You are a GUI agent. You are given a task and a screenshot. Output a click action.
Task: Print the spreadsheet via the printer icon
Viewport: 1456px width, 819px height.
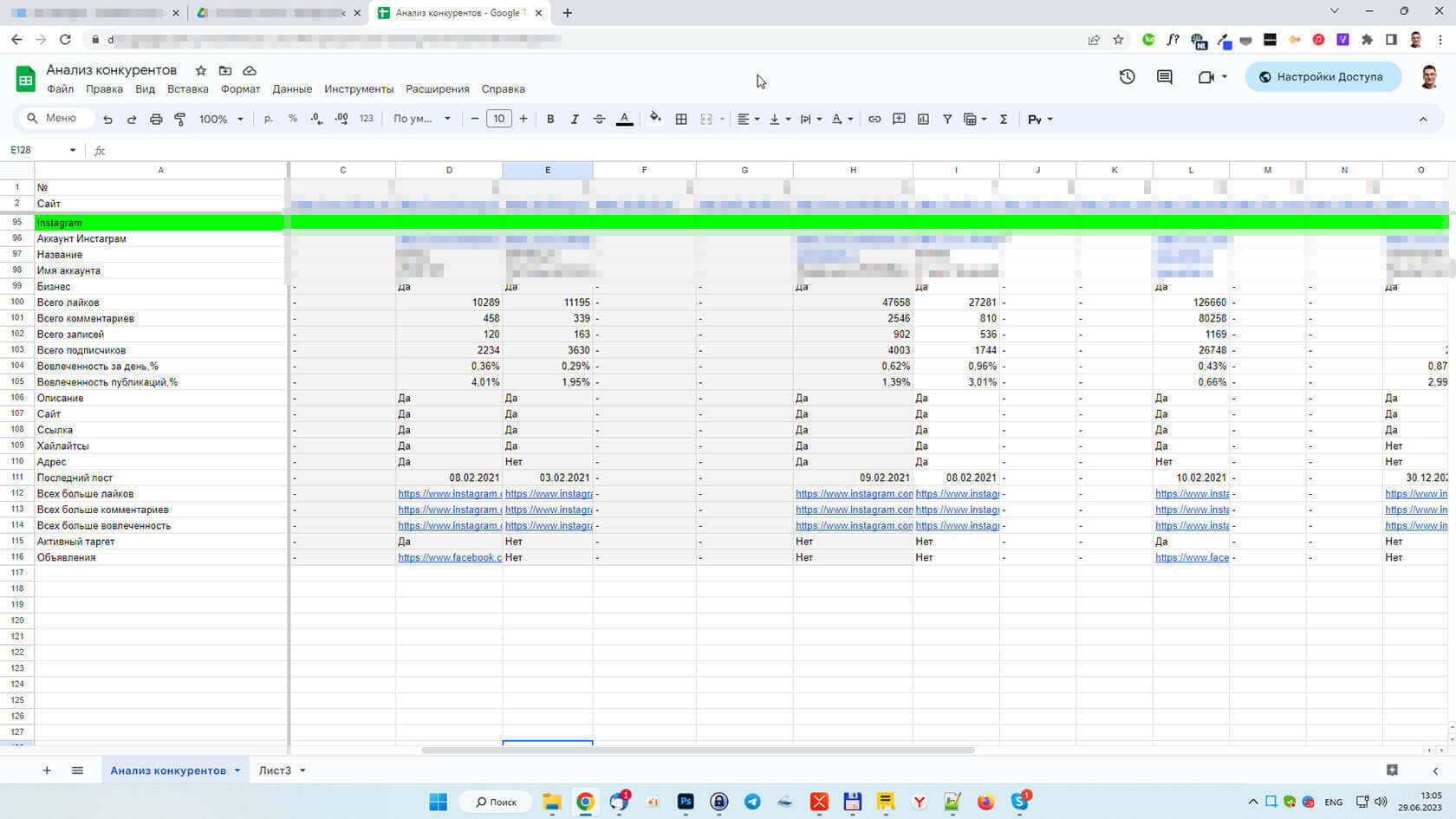pos(156,120)
